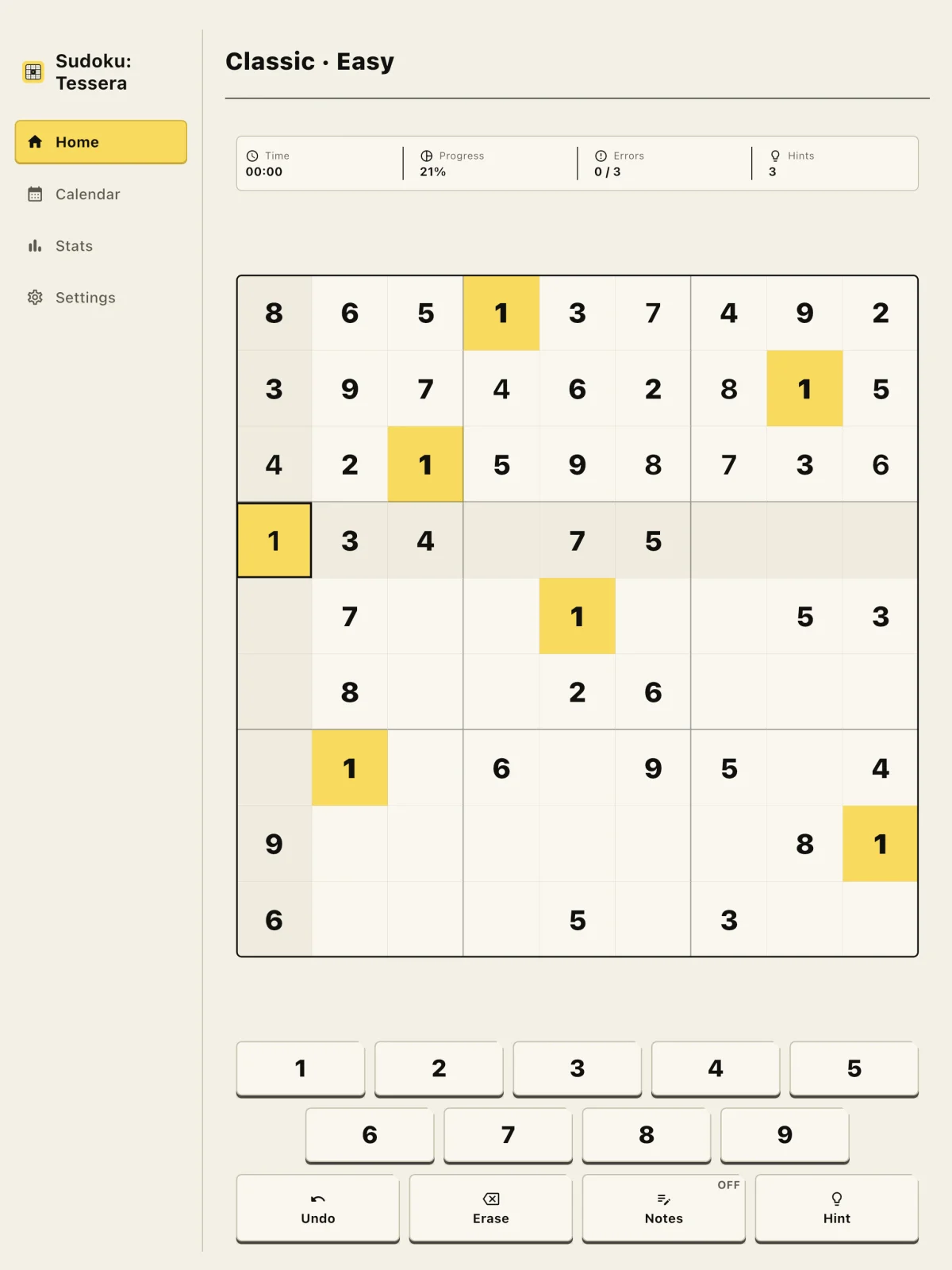This screenshot has height=1270, width=952.
Task: Click the Sudoku Tessera logo icon
Action: [x=33, y=72]
